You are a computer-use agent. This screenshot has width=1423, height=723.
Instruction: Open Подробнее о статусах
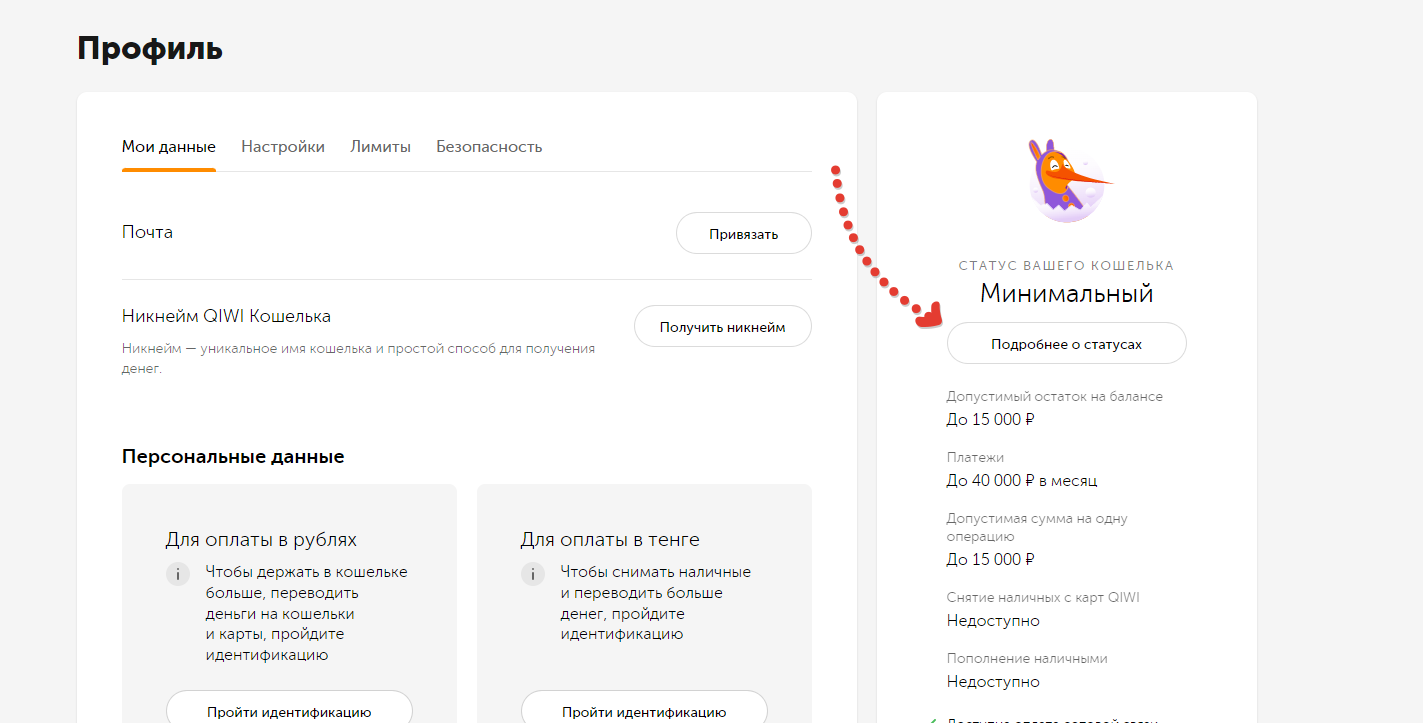[x=1066, y=344]
